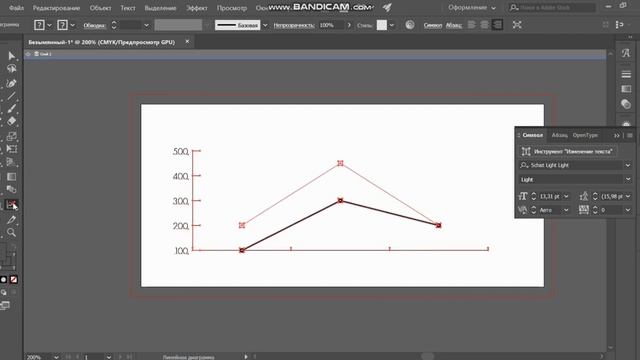
Task: Click the rocket GPU performance icon
Action: 387,7
